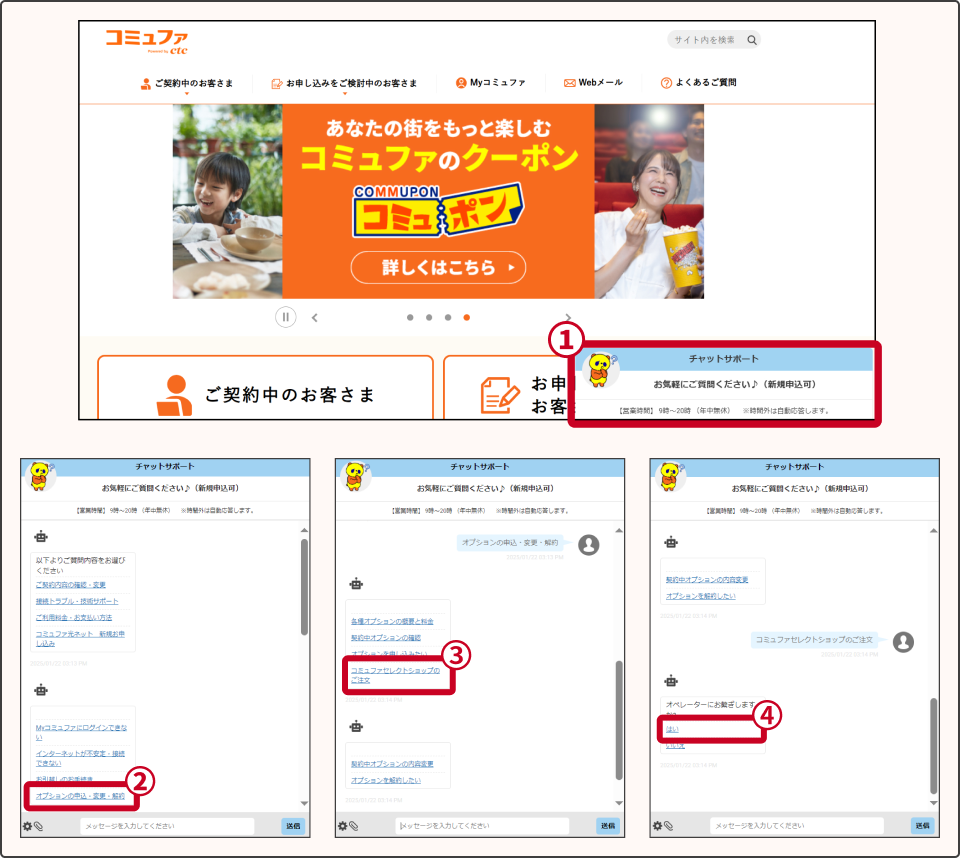This screenshot has height=858, width=960.
Task: Click scrollbar thumb in chat panel with 各種オプションの概要と料金
Action: pos(619,720)
